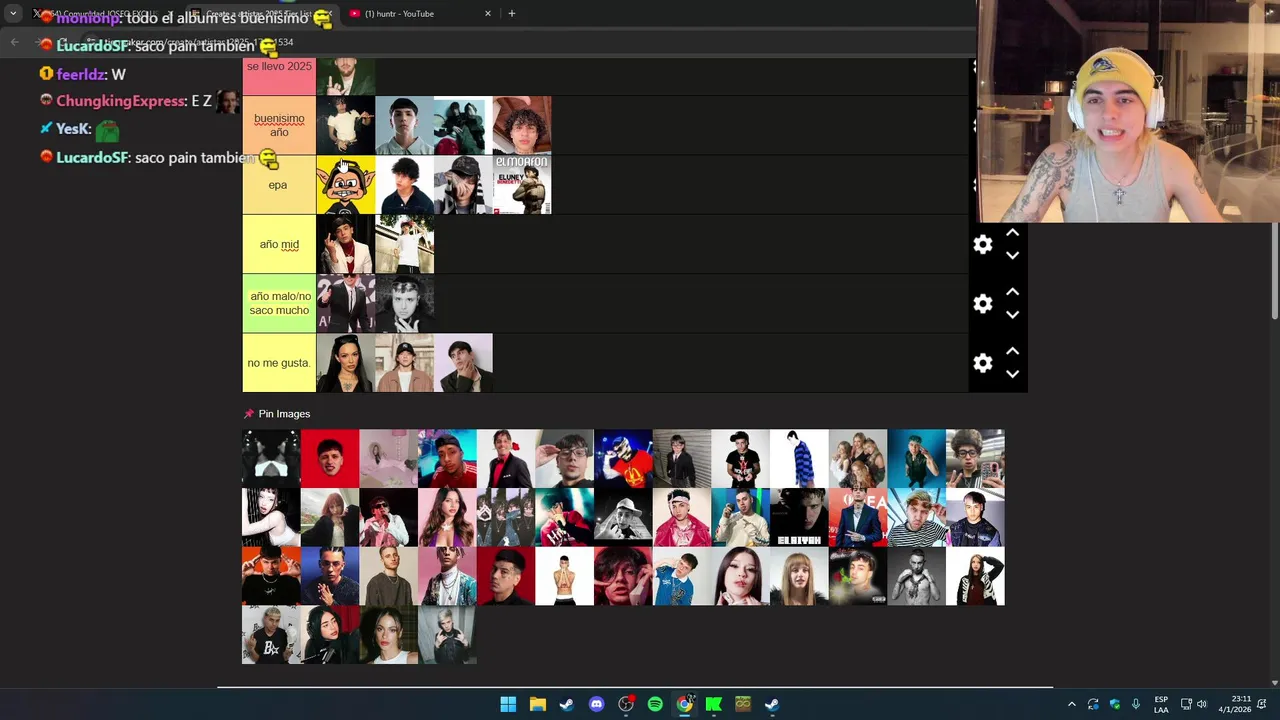Image resolution: width=1280 pixels, height=720 pixels.
Task: Move 'no me gusta' tier row up
Action: click(x=1012, y=351)
